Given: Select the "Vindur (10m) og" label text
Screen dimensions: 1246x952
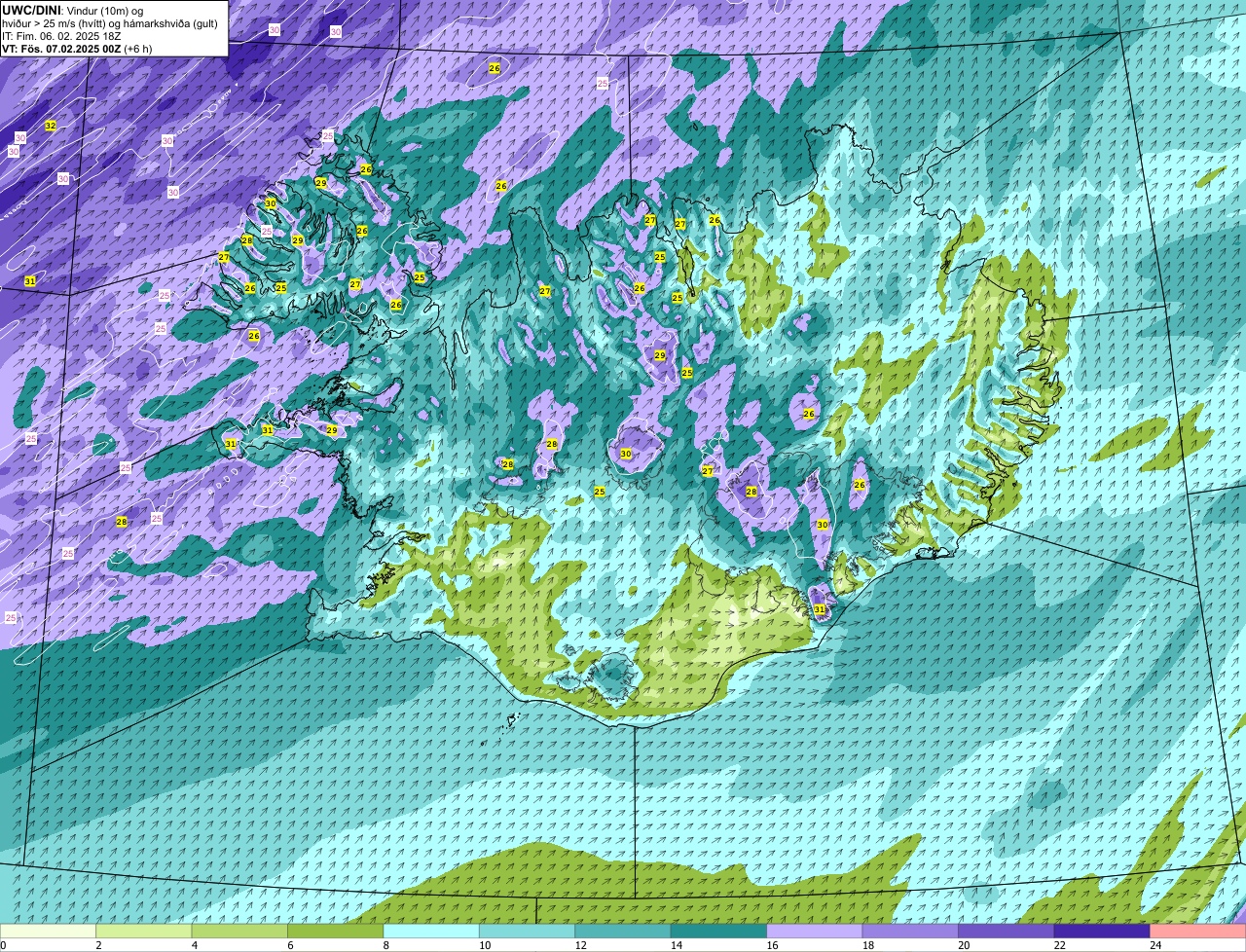Looking at the screenshot, I should pyautogui.click(x=103, y=11).
